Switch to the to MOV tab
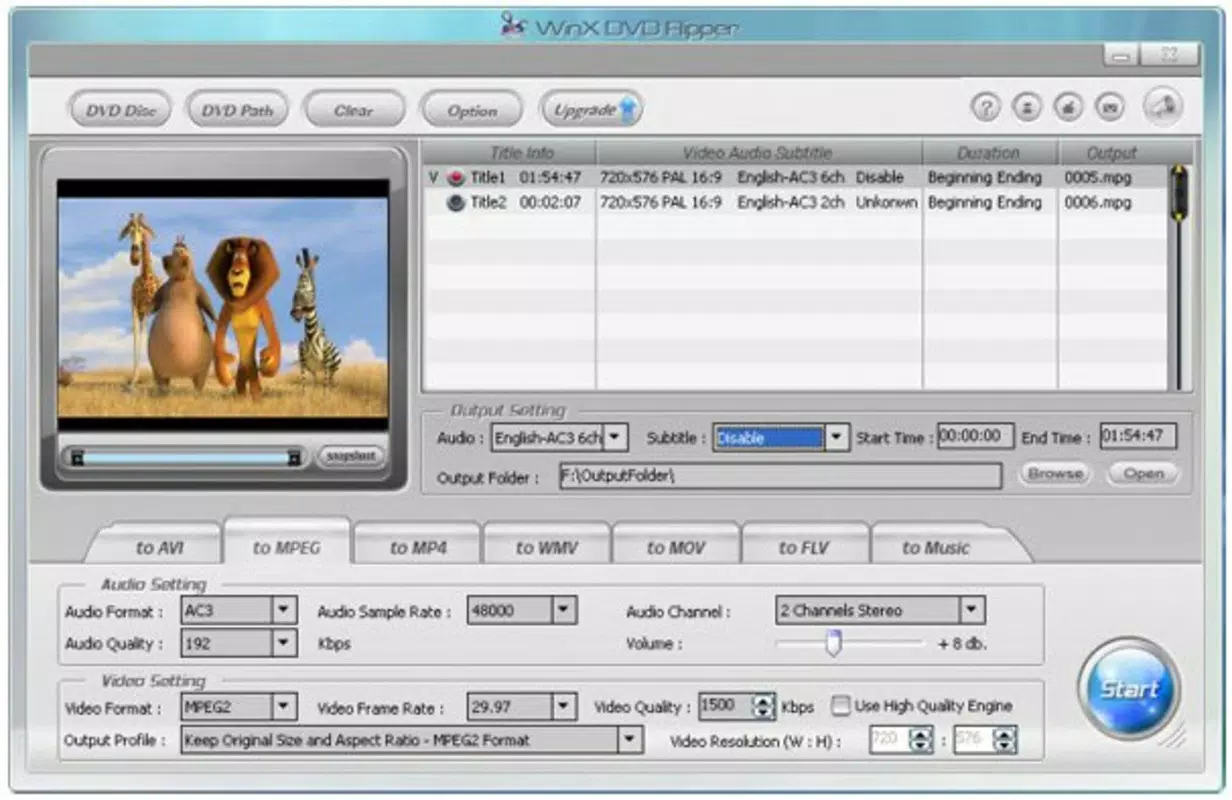Image resolution: width=1232 pixels, height=800 pixels. pos(676,547)
